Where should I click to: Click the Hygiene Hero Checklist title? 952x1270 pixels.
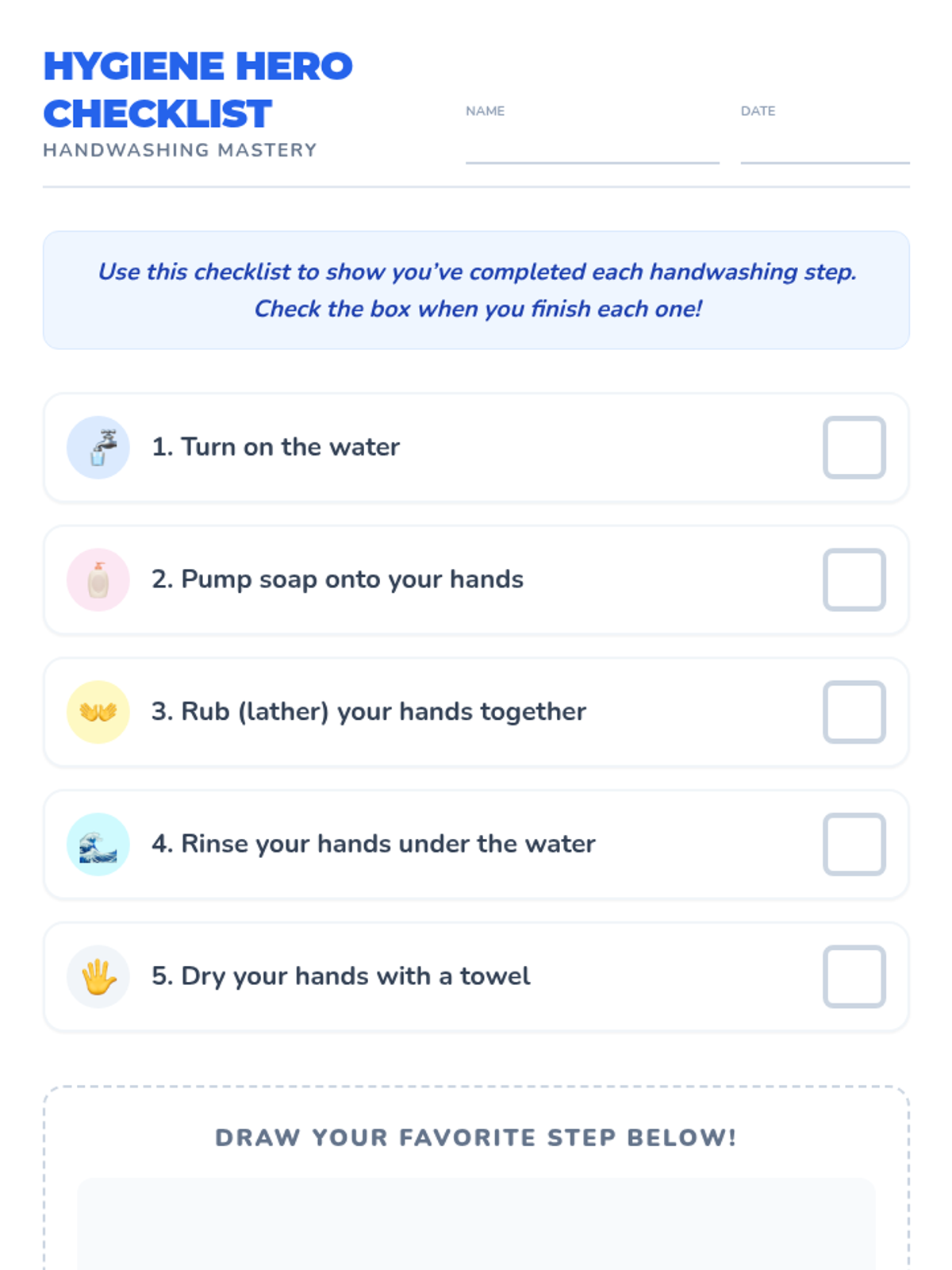(x=198, y=90)
